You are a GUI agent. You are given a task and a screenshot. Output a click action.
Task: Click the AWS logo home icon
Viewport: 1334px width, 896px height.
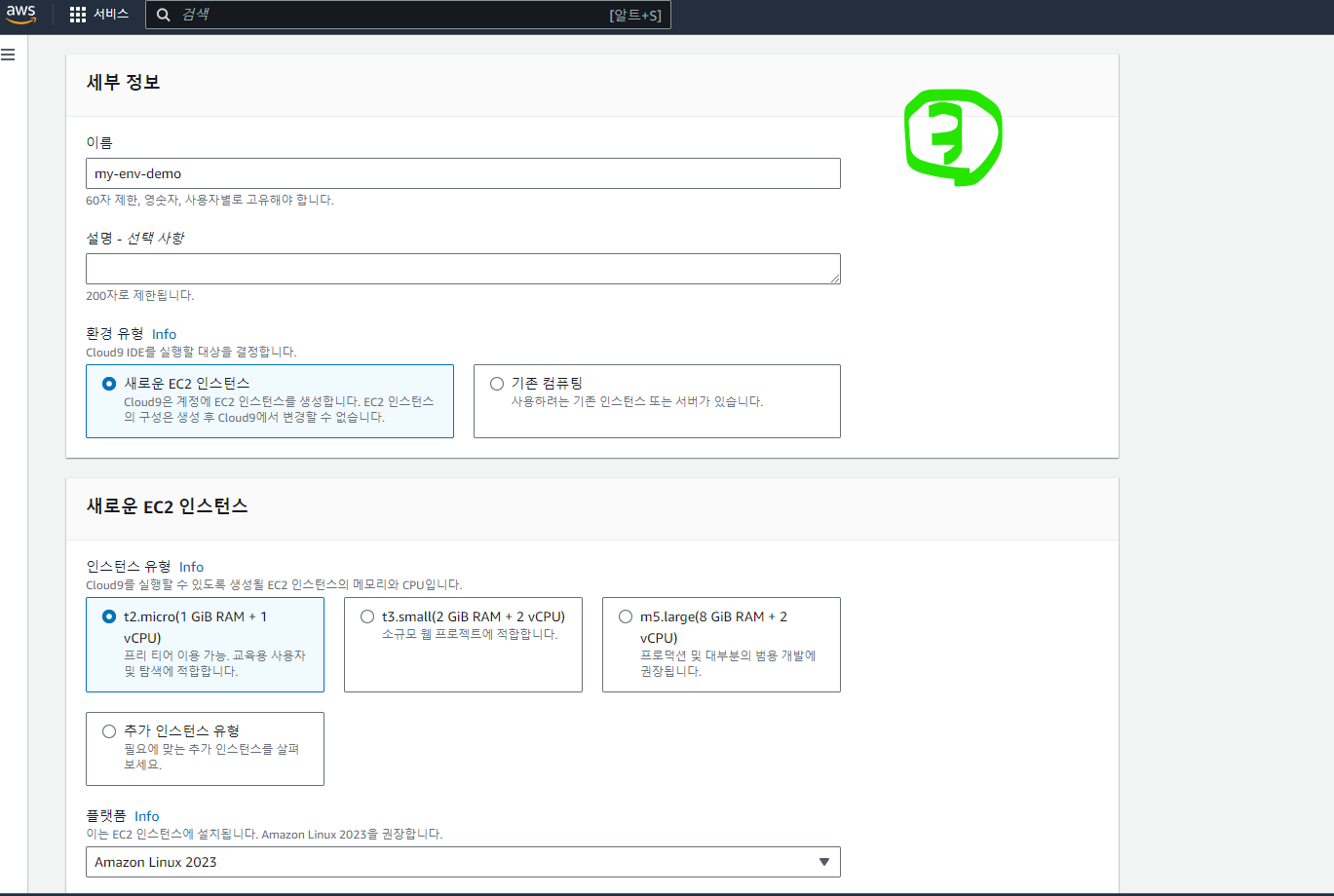point(20,15)
